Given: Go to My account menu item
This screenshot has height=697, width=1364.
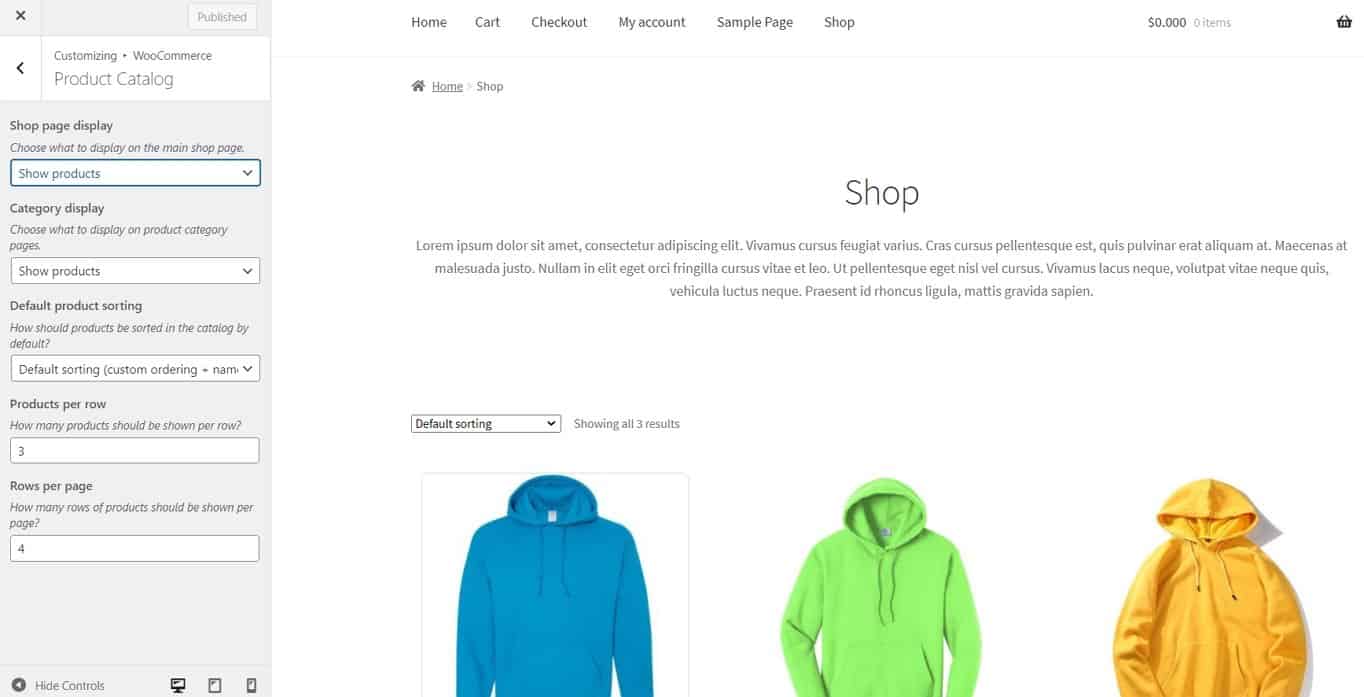Looking at the screenshot, I should pyautogui.click(x=652, y=22).
